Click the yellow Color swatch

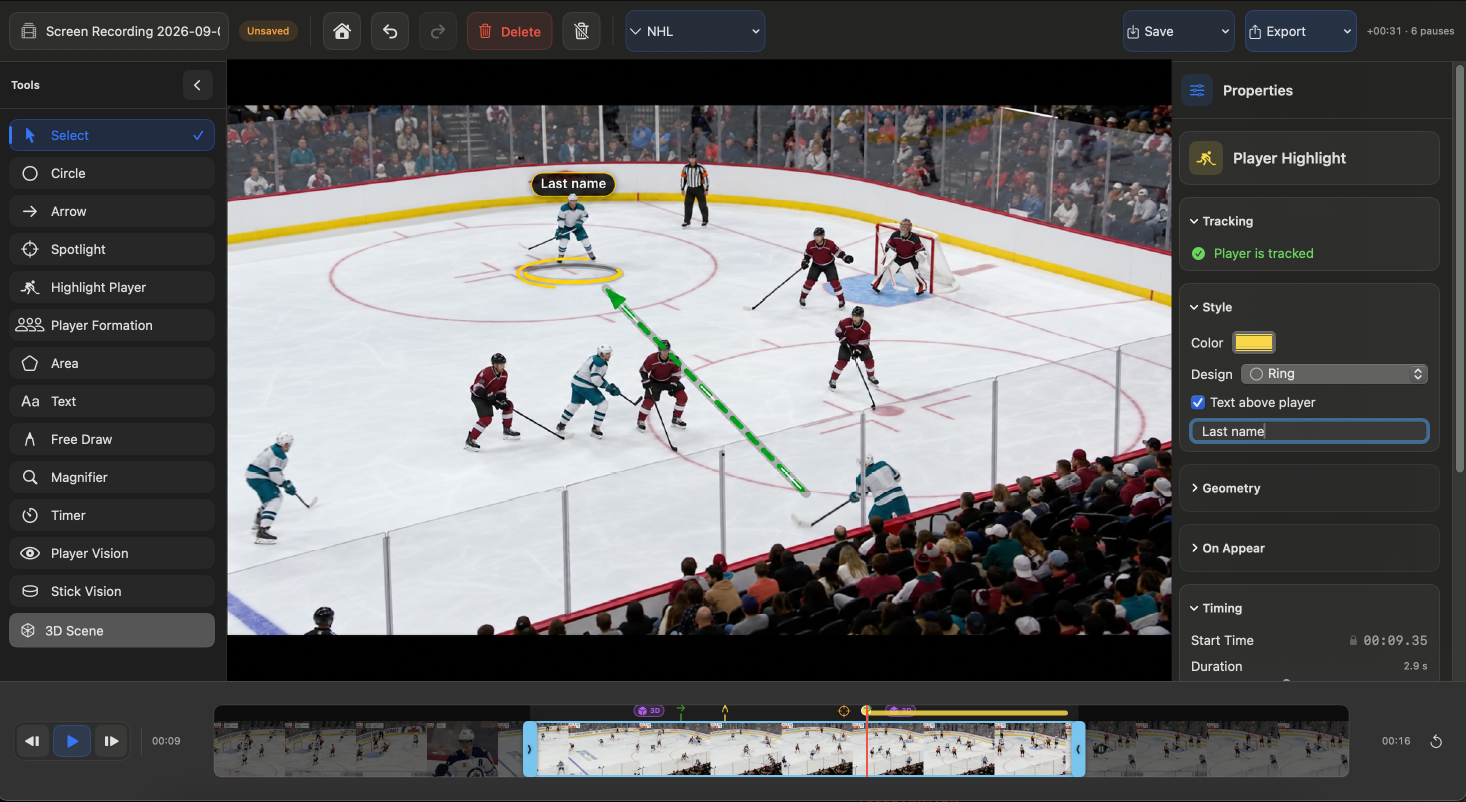click(x=1253, y=343)
